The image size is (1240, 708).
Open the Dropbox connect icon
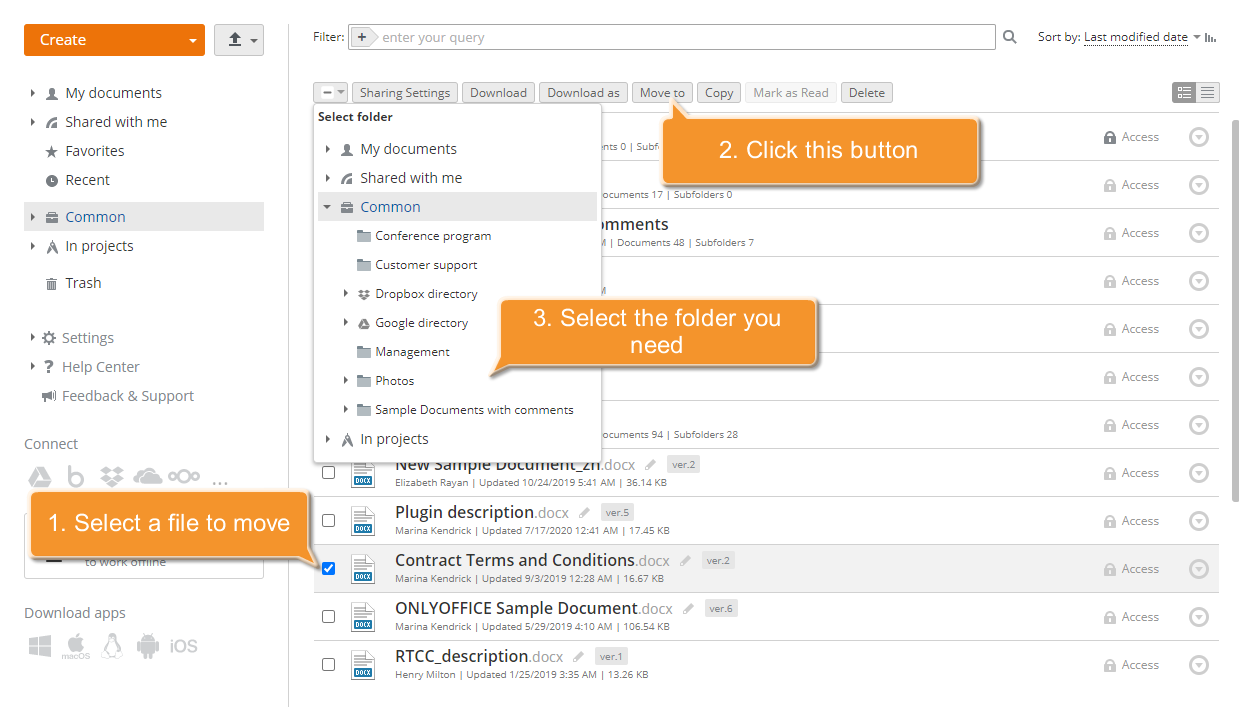click(x=112, y=477)
